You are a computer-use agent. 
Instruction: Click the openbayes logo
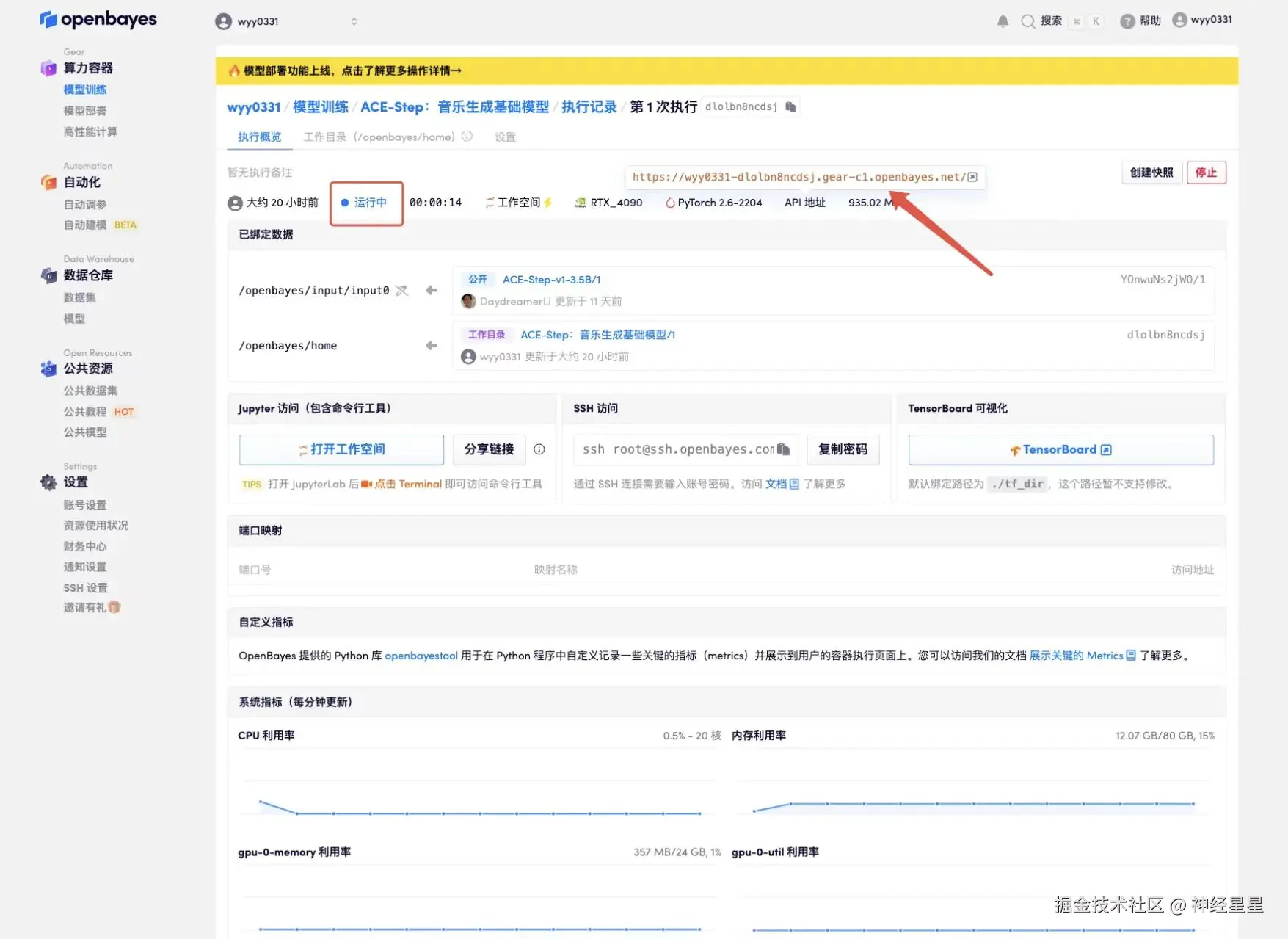[98, 19]
